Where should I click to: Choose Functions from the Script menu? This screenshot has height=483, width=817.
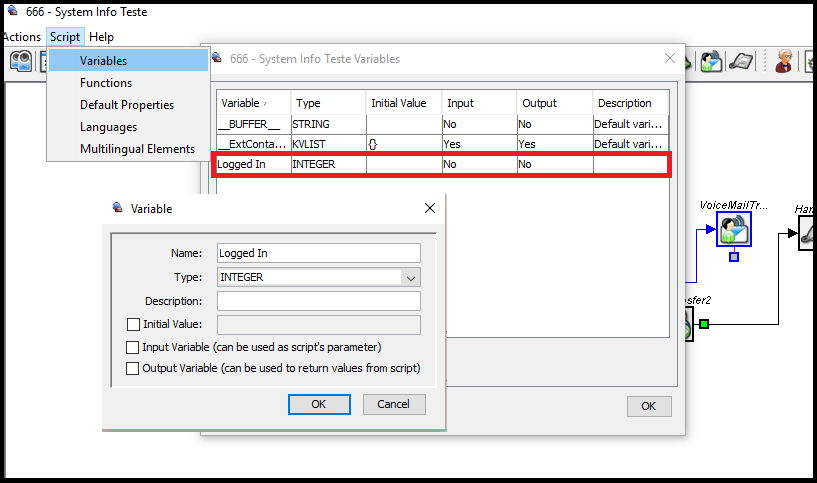[128, 83]
